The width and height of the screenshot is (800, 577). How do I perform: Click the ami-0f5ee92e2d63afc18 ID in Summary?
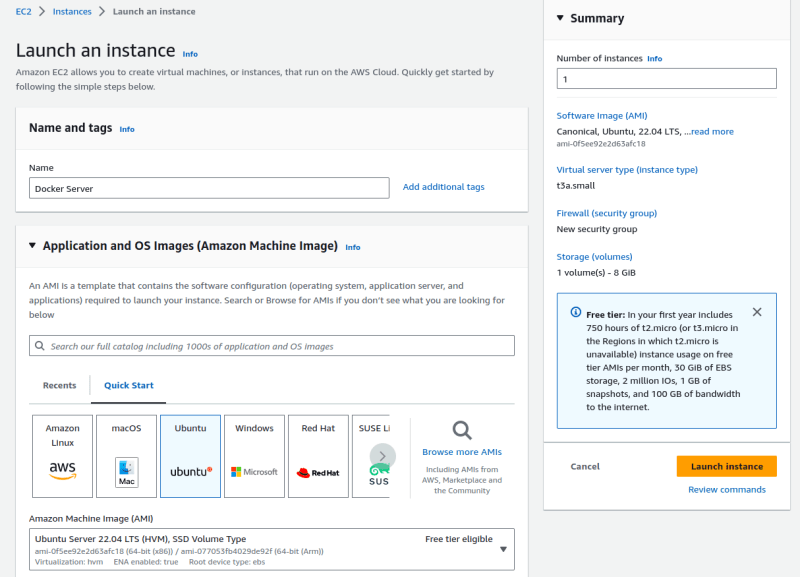(x=601, y=144)
